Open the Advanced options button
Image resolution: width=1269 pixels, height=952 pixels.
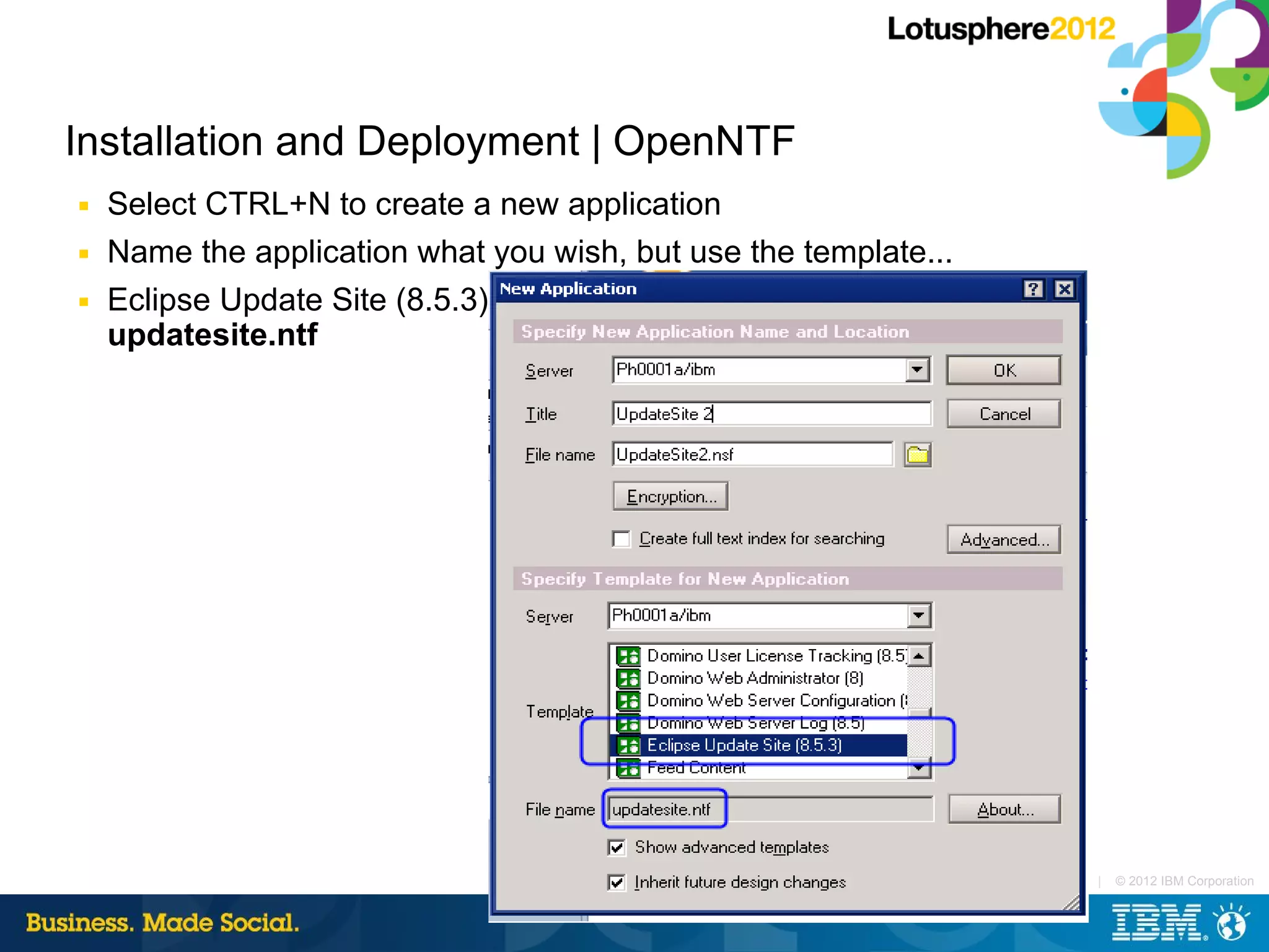1004,539
